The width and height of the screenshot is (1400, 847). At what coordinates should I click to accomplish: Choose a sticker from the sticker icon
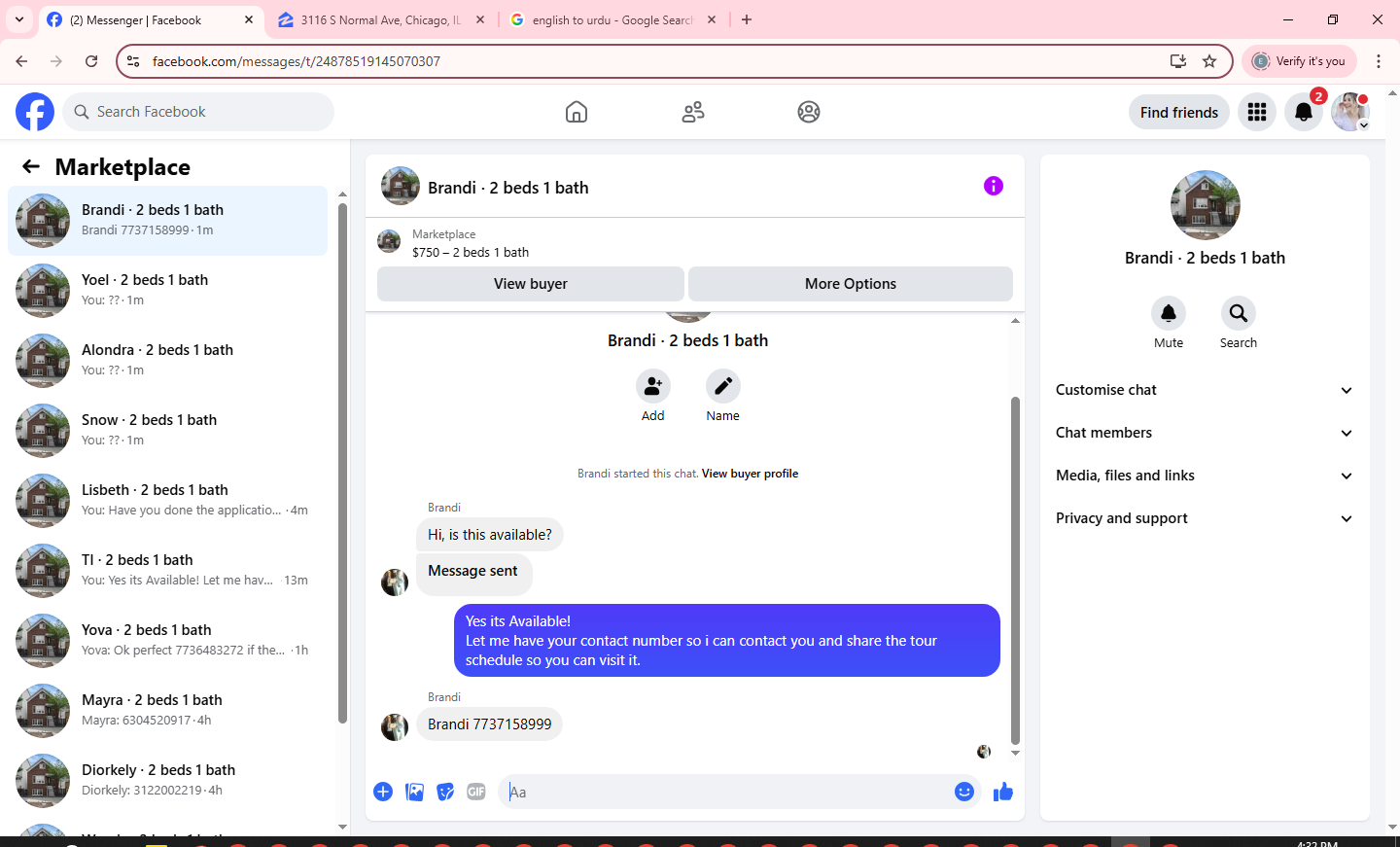click(x=445, y=792)
